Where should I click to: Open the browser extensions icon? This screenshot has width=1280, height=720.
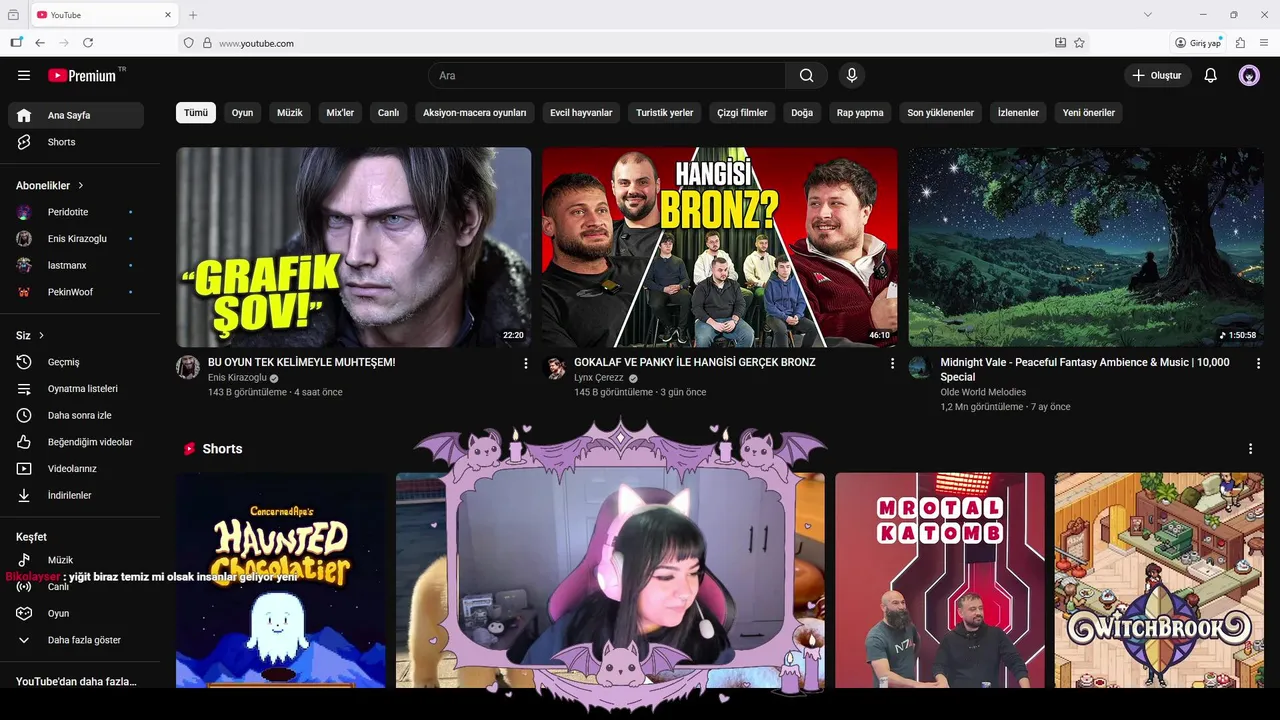(x=1240, y=43)
